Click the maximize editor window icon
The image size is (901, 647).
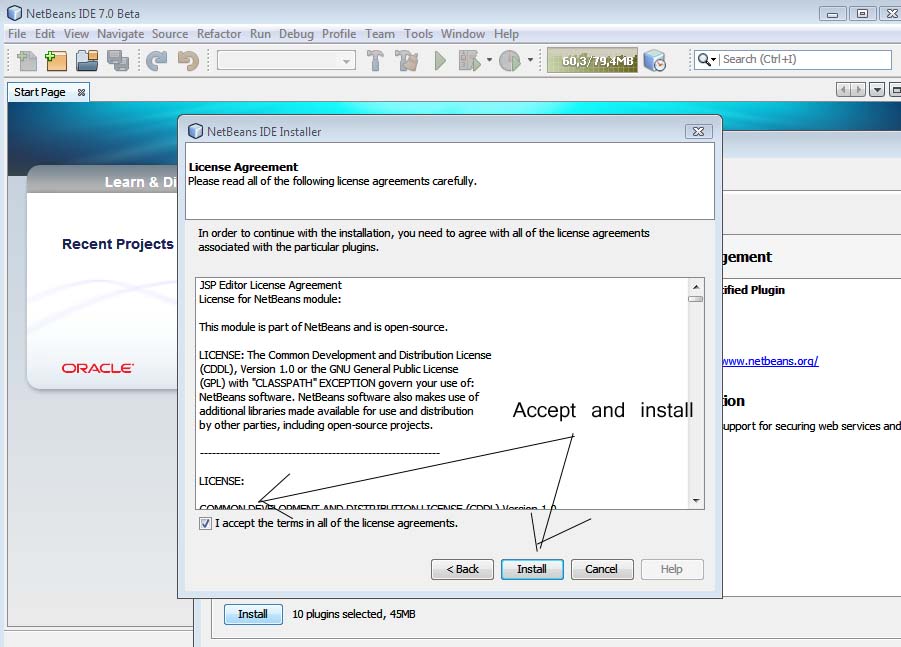tap(895, 90)
